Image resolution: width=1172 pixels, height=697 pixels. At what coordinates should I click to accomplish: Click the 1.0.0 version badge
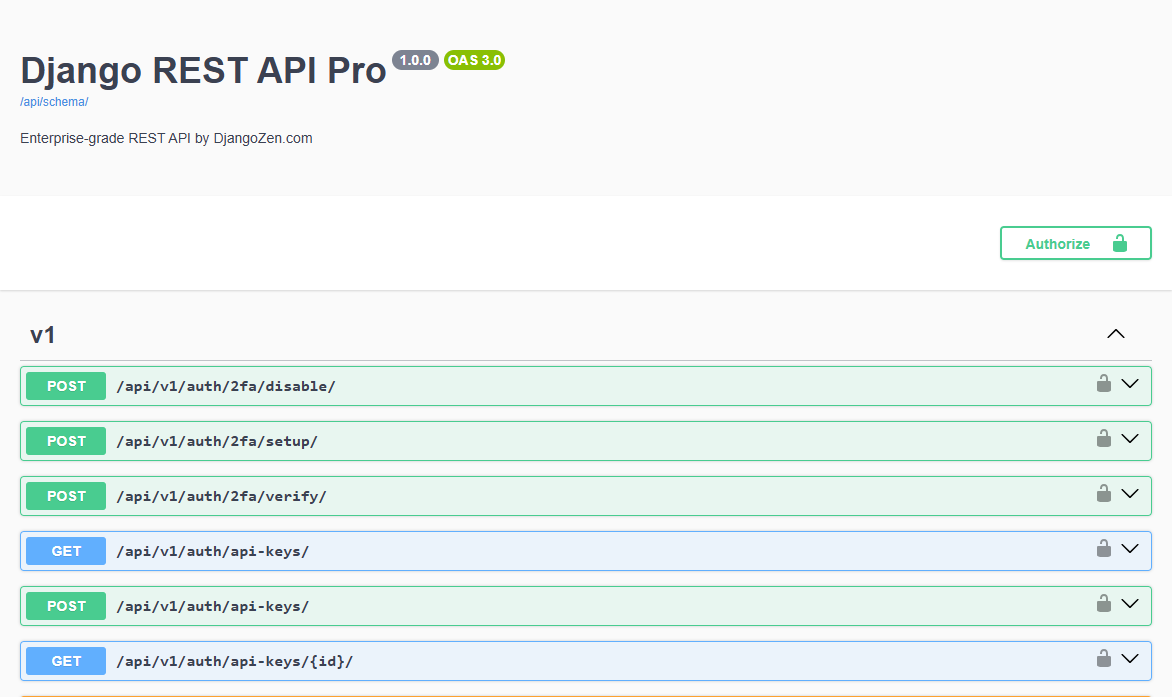point(415,60)
